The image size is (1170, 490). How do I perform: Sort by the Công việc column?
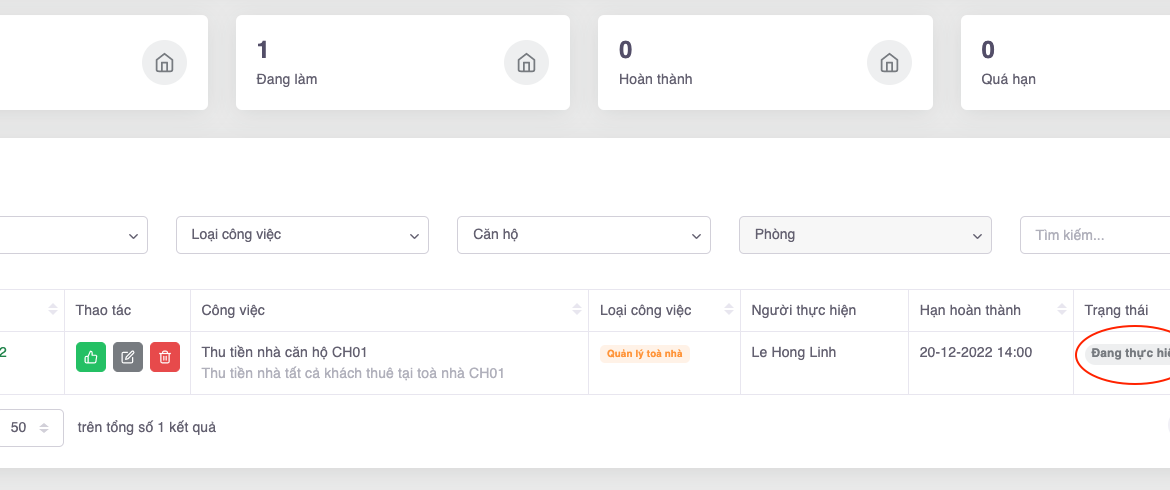pos(576,310)
